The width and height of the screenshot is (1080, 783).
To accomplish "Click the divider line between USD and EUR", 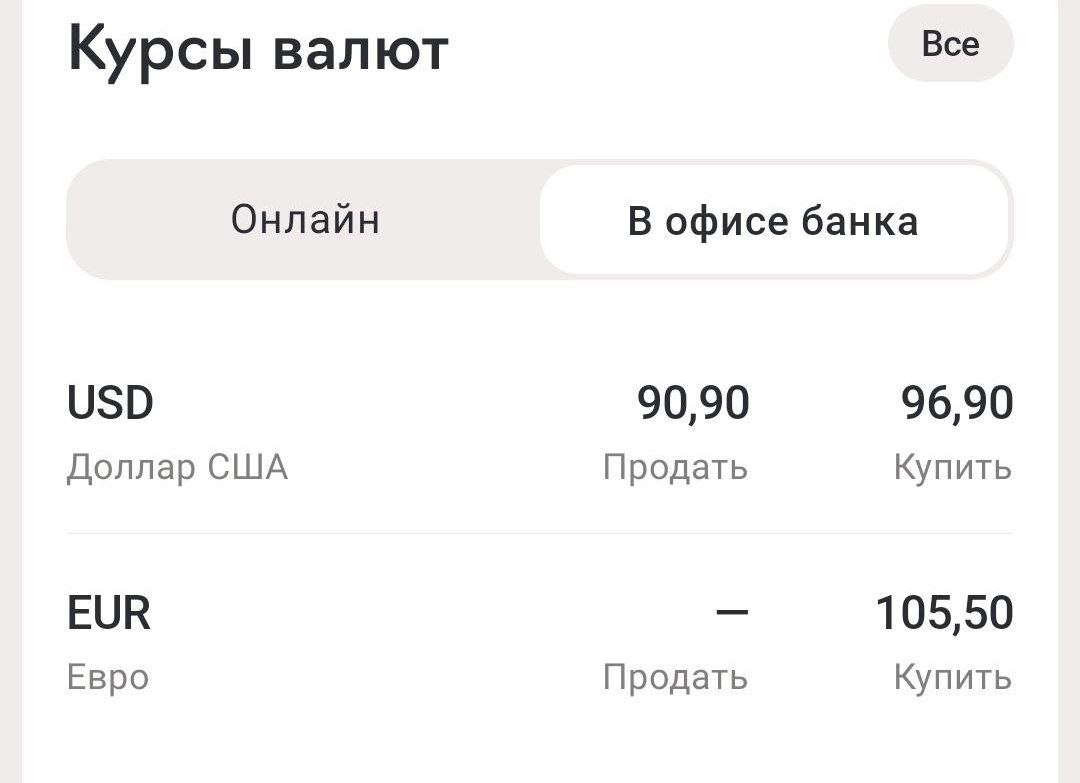I will pos(540,534).
